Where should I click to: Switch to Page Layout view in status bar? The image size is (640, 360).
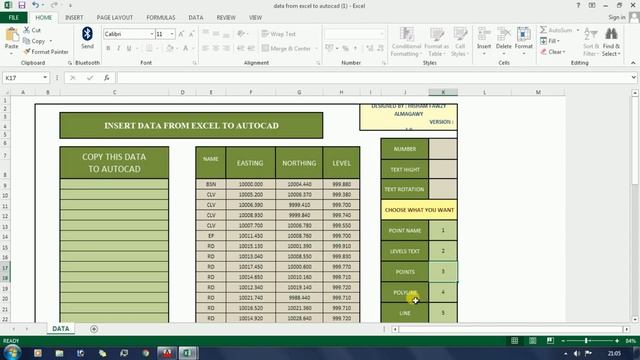[532, 340]
